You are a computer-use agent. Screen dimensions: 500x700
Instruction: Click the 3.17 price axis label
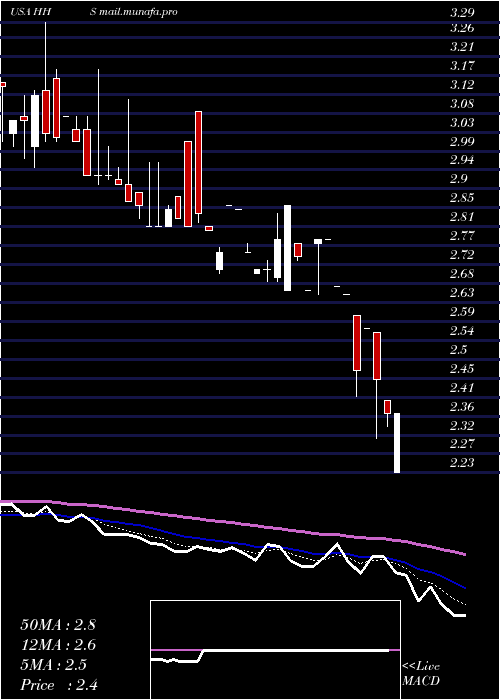[462, 66]
